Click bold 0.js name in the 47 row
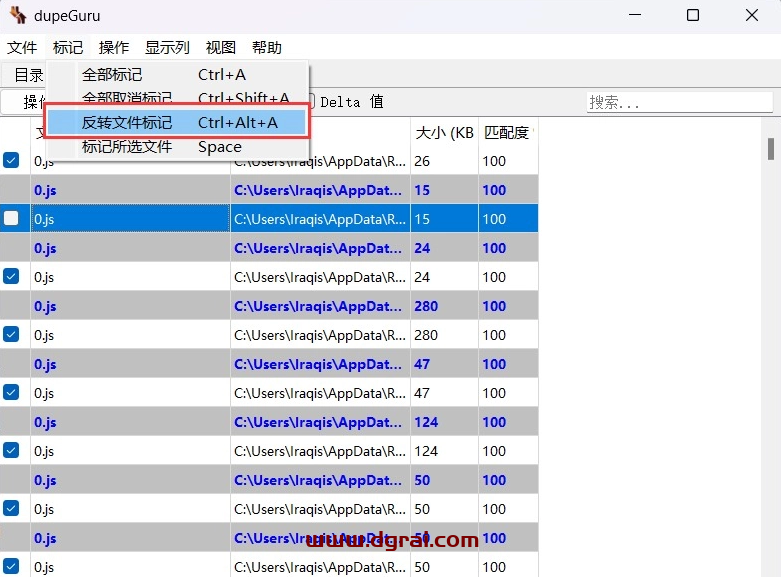 (x=45, y=364)
